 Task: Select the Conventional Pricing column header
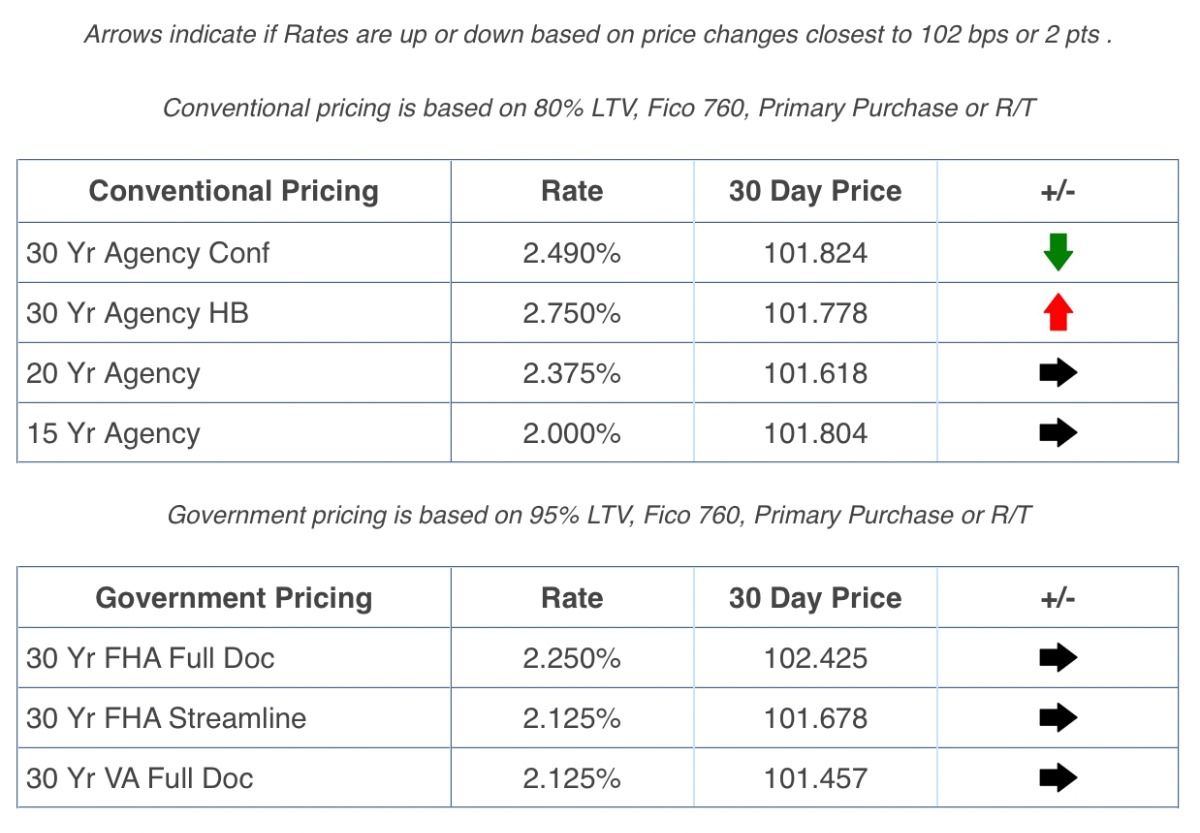point(234,191)
